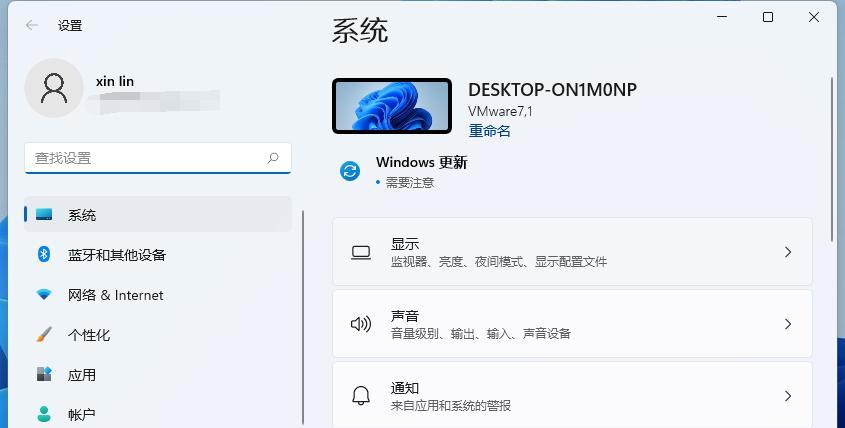845x428 pixels.
Task: Click the sidebar vertical scrollbar
Action: 303,317
